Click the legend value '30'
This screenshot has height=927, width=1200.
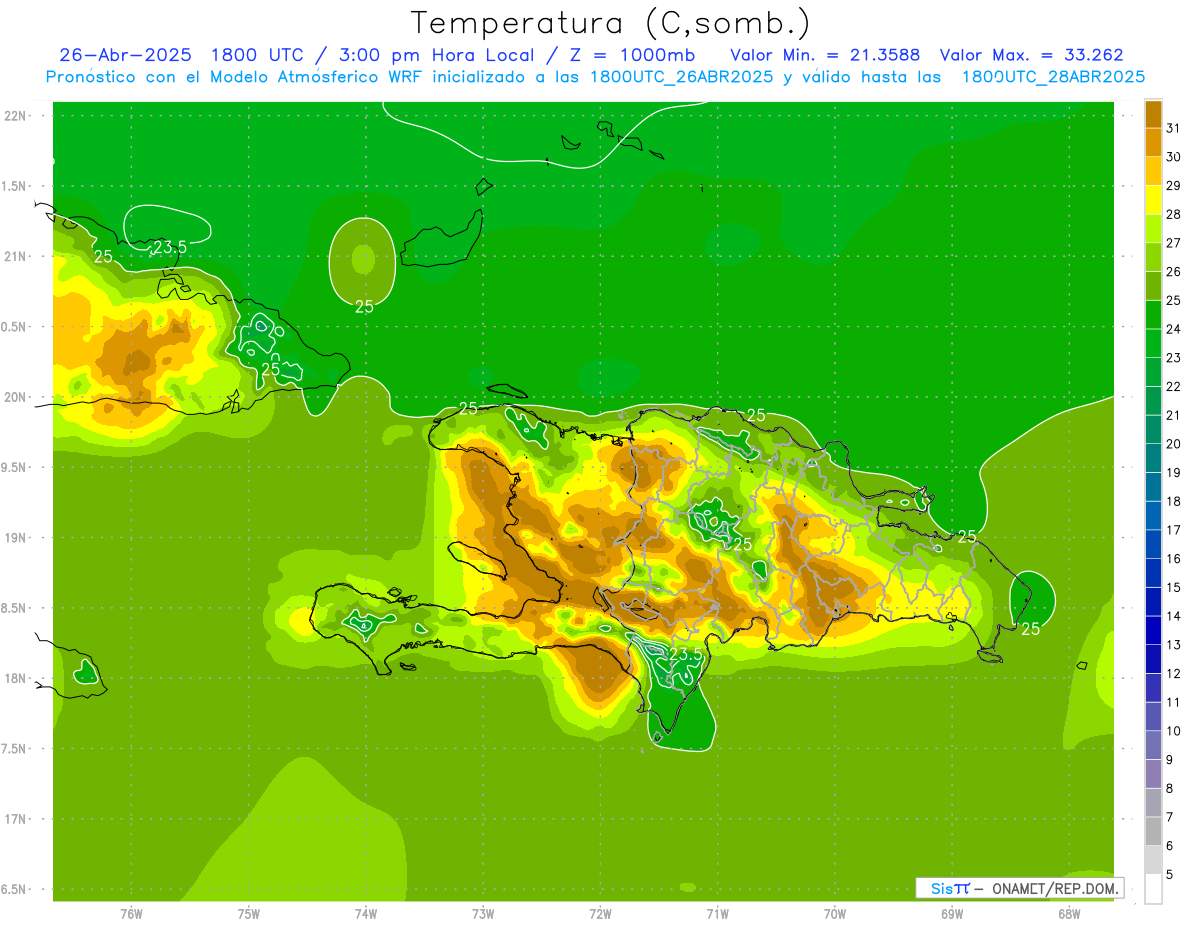[1173, 157]
